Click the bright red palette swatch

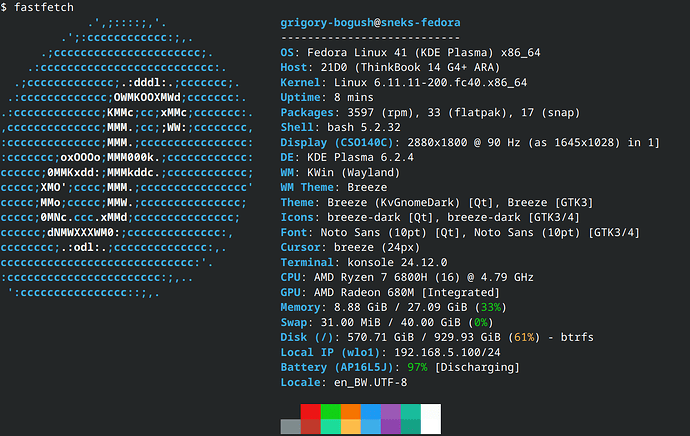[311, 411]
